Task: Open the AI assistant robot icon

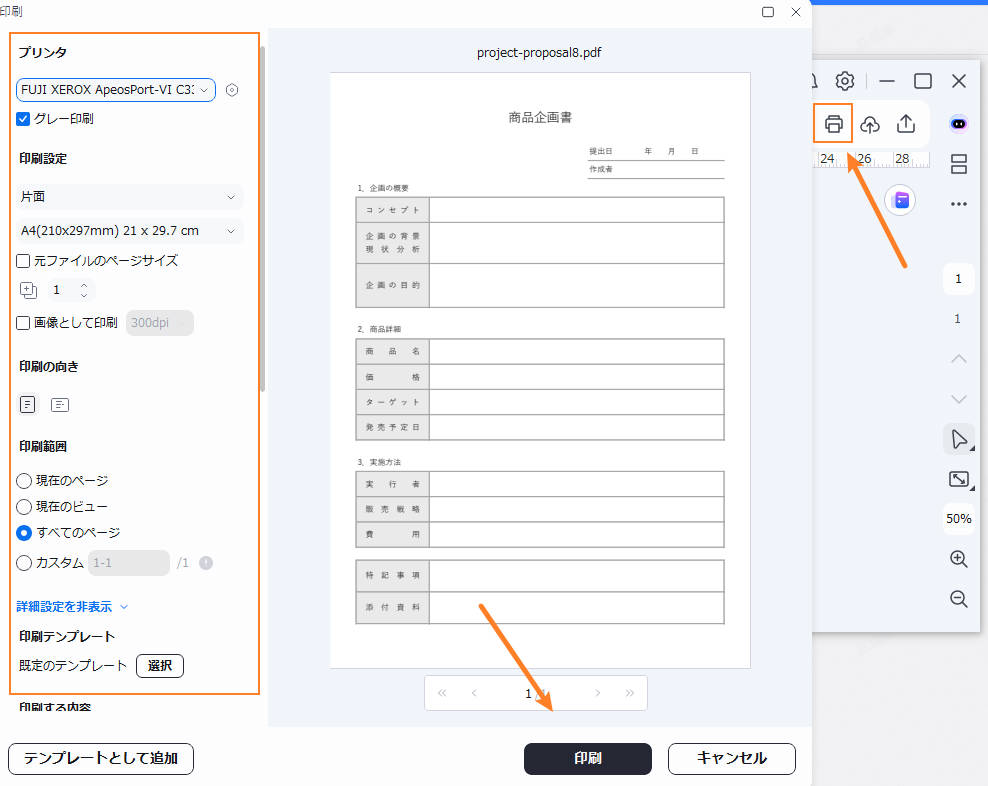Action: coord(958,123)
